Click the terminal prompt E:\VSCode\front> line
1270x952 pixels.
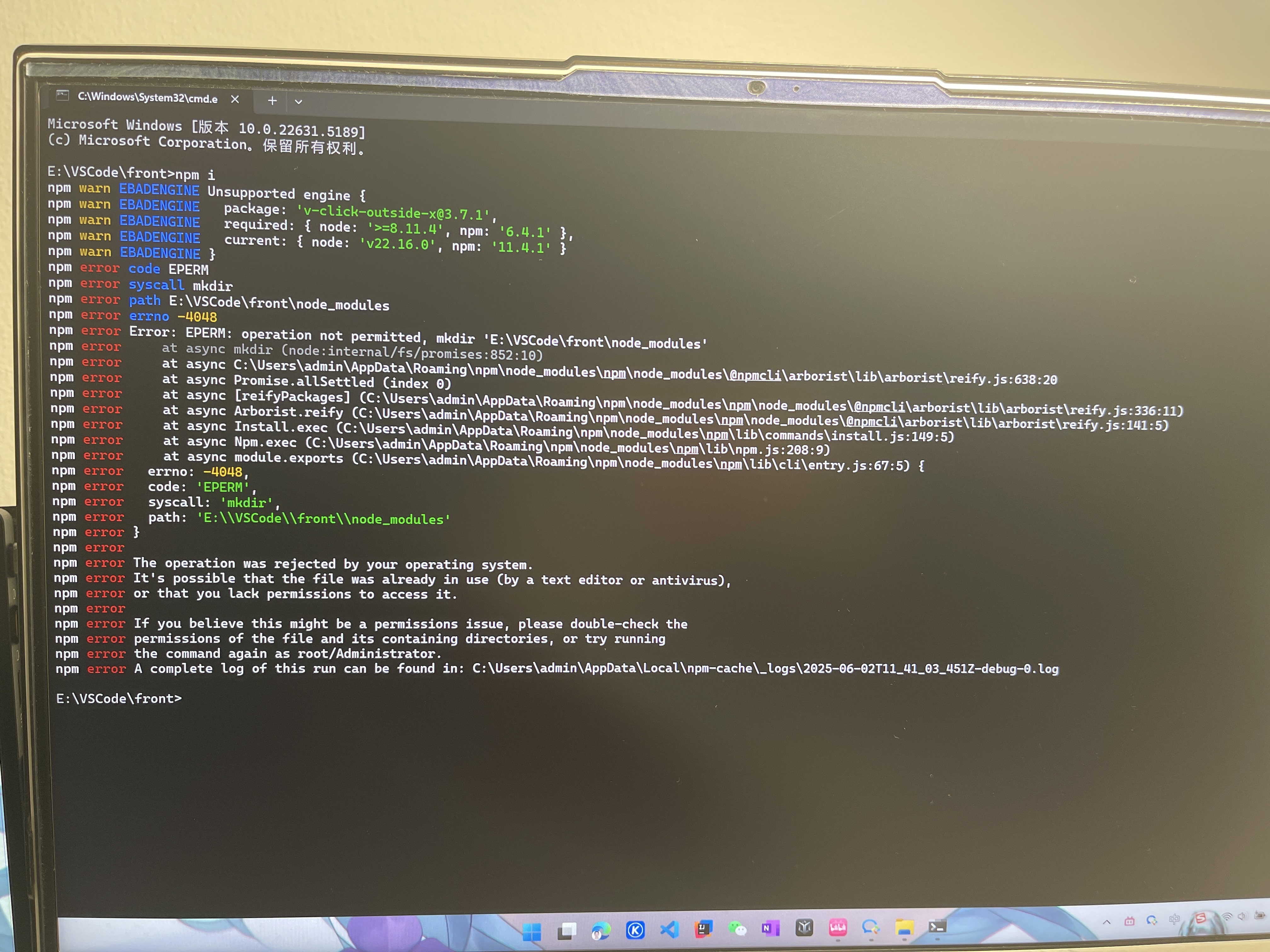119,698
